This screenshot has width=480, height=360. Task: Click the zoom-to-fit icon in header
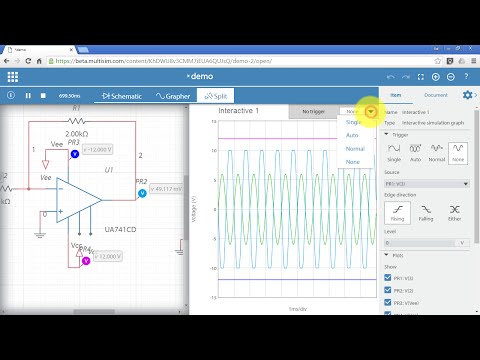point(421,77)
